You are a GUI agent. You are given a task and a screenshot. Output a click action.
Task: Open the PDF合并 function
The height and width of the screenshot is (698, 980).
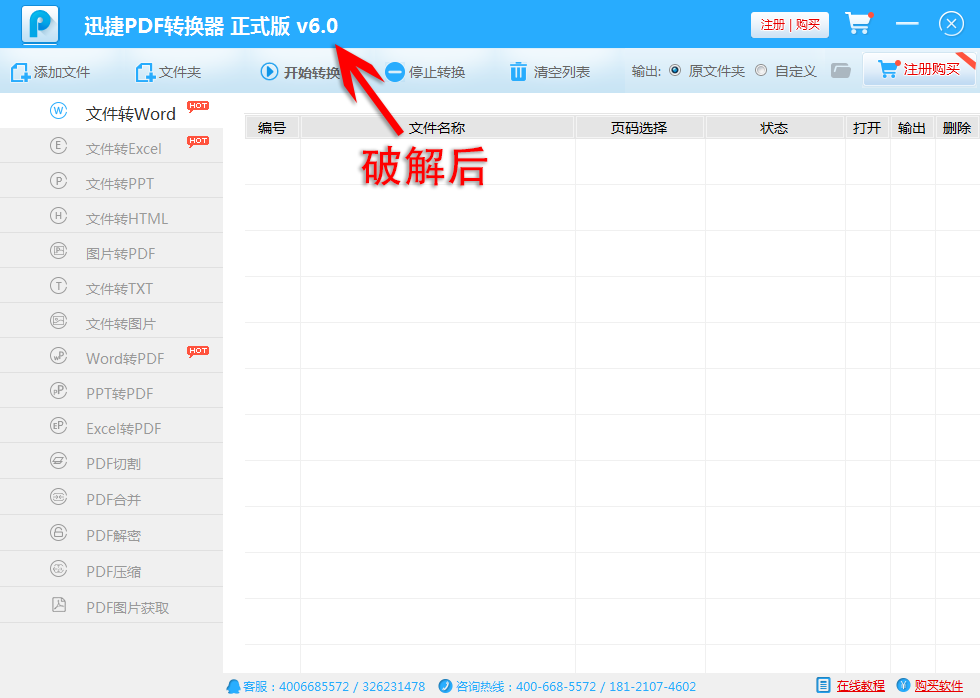tap(112, 497)
